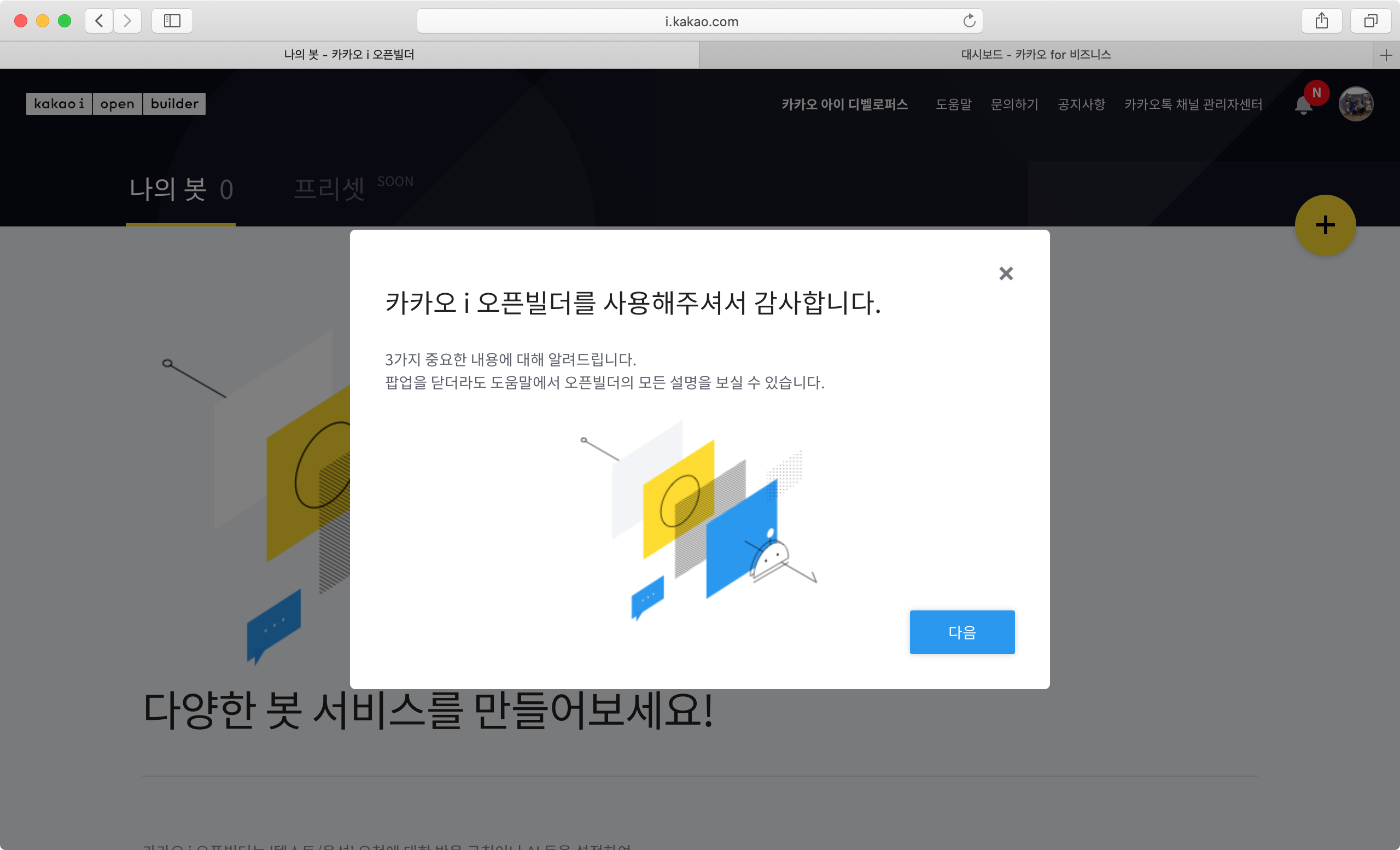Go back with Safari back arrow
Viewport: 1400px width, 850px height.
[x=100, y=21]
